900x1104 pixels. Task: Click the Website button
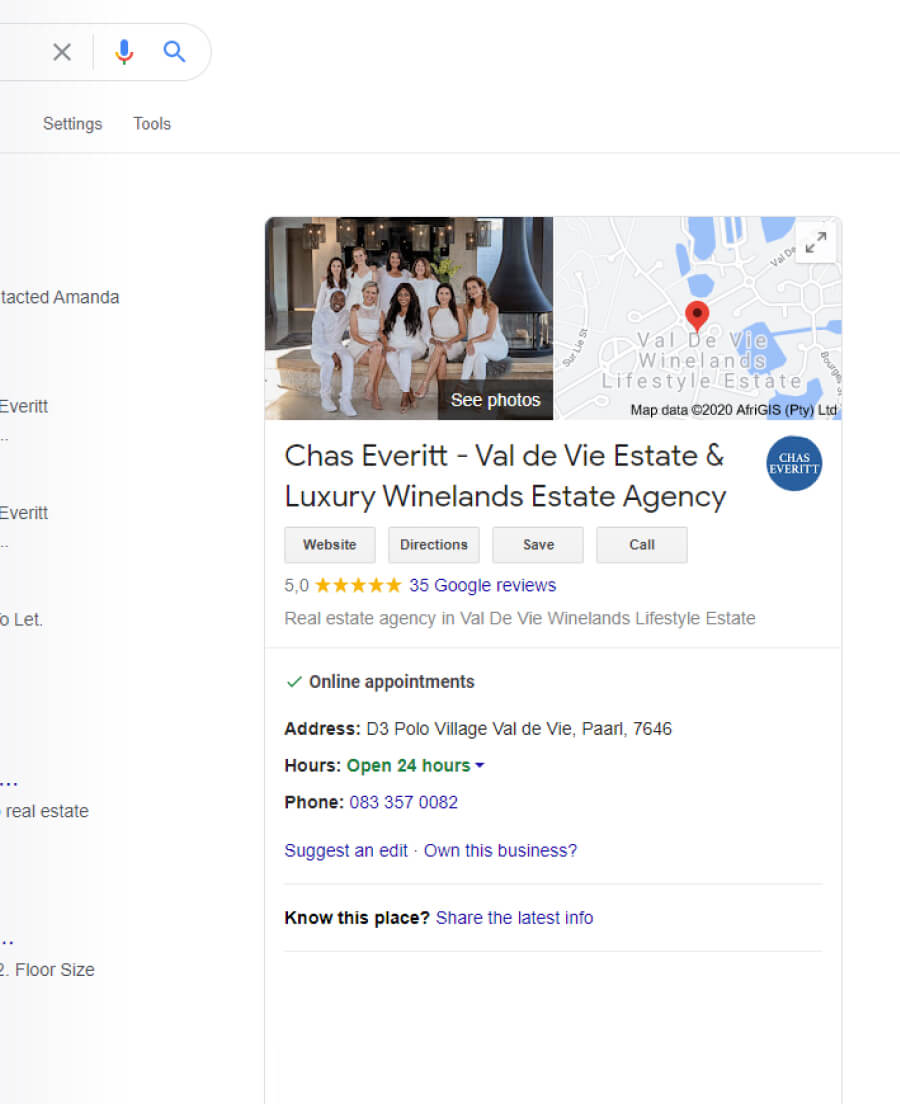point(330,545)
